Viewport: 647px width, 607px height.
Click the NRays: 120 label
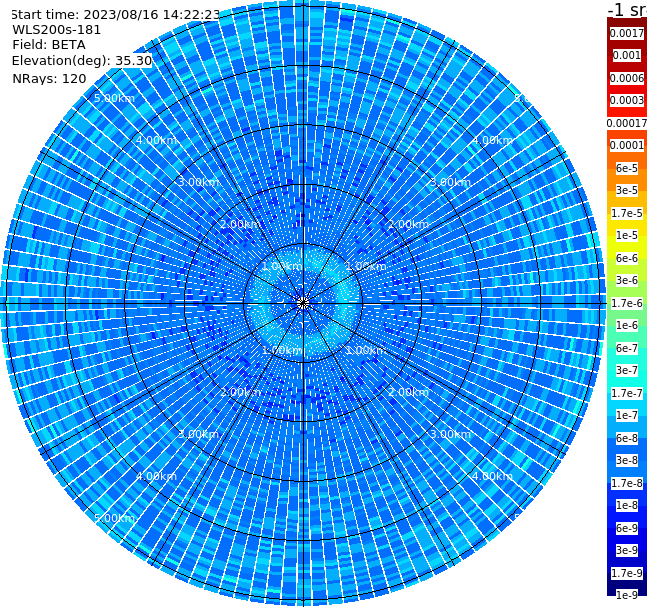[x=49, y=78]
